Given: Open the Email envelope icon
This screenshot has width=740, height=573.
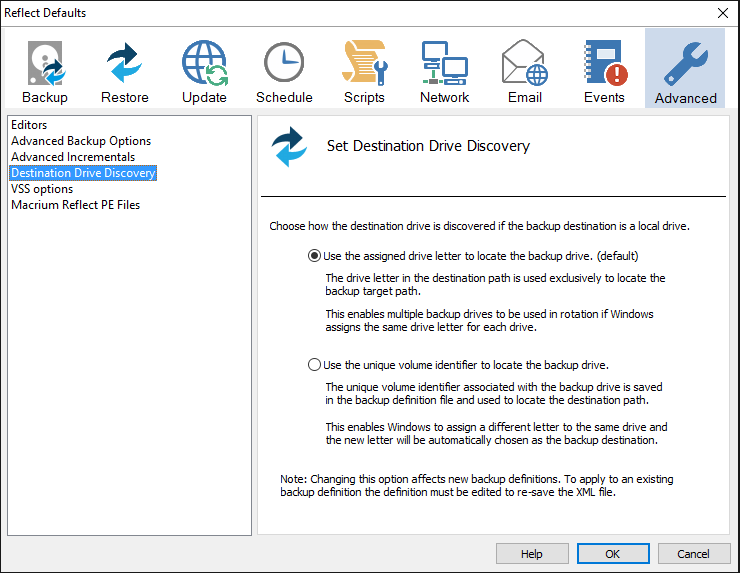Looking at the screenshot, I should pyautogui.click(x=524, y=64).
